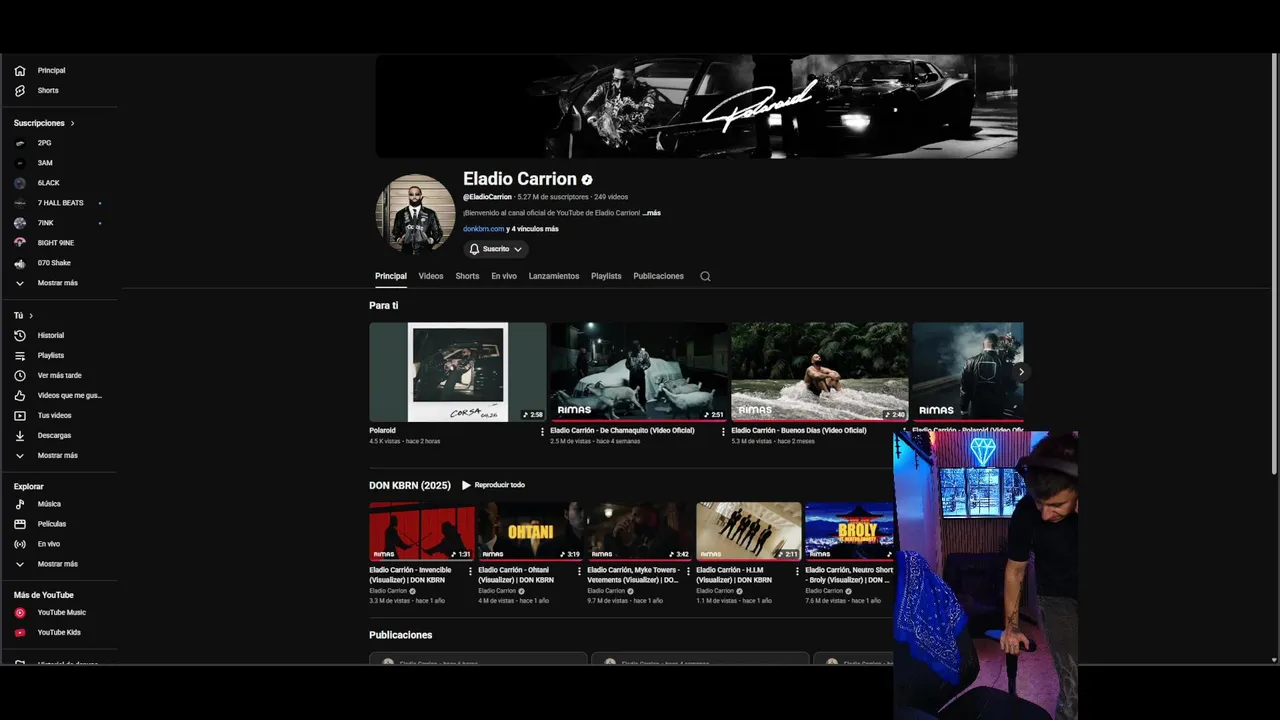The width and height of the screenshot is (1280, 720).
Task: Click 249 videos count text
Action: click(x=611, y=197)
